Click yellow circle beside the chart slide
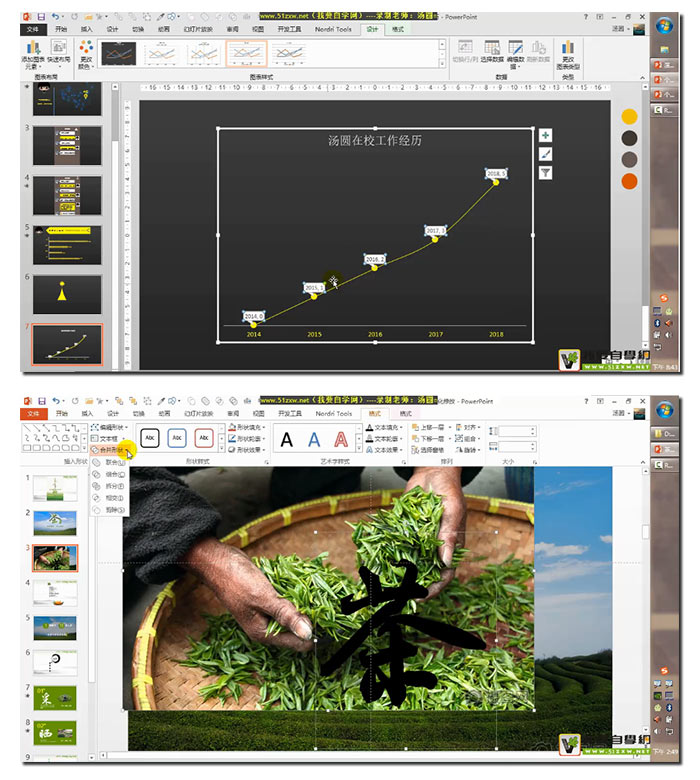This screenshot has width=700, height=780. coord(629,117)
